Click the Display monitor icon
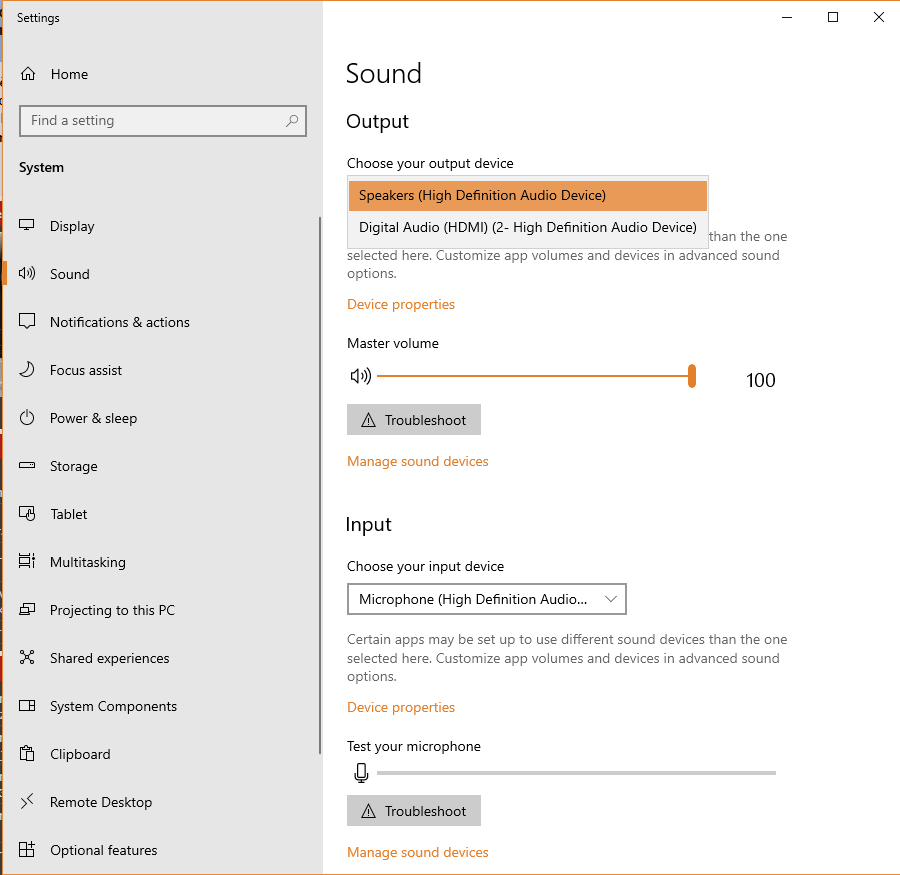Image resolution: width=900 pixels, height=875 pixels. click(x=28, y=226)
